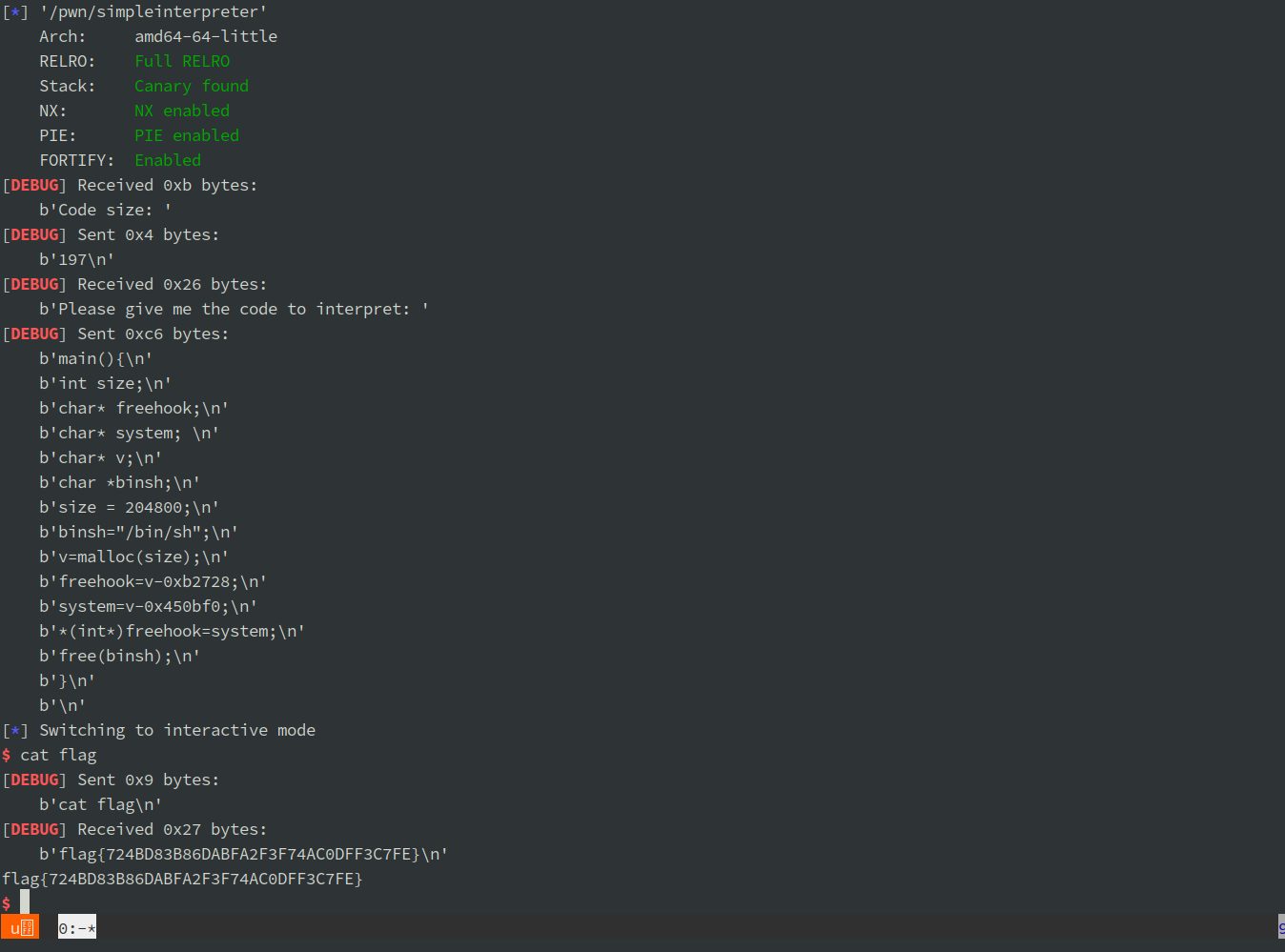Click the orange tmux session indicator
This screenshot has width=1285, height=952.
[20, 927]
